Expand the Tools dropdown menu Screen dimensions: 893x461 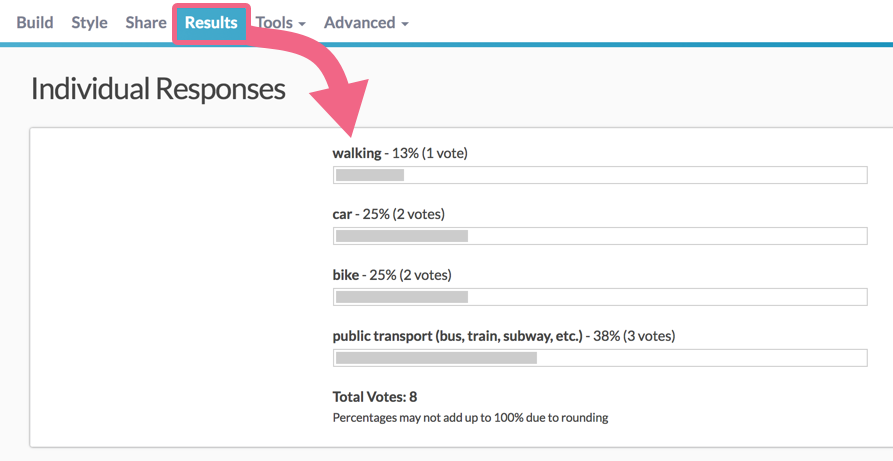(280, 22)
